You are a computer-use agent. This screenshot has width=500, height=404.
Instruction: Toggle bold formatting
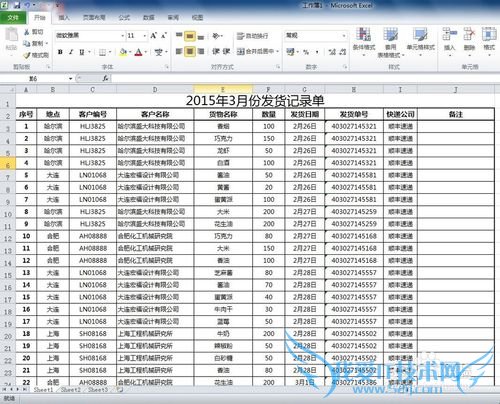click(x=60, y=52)
